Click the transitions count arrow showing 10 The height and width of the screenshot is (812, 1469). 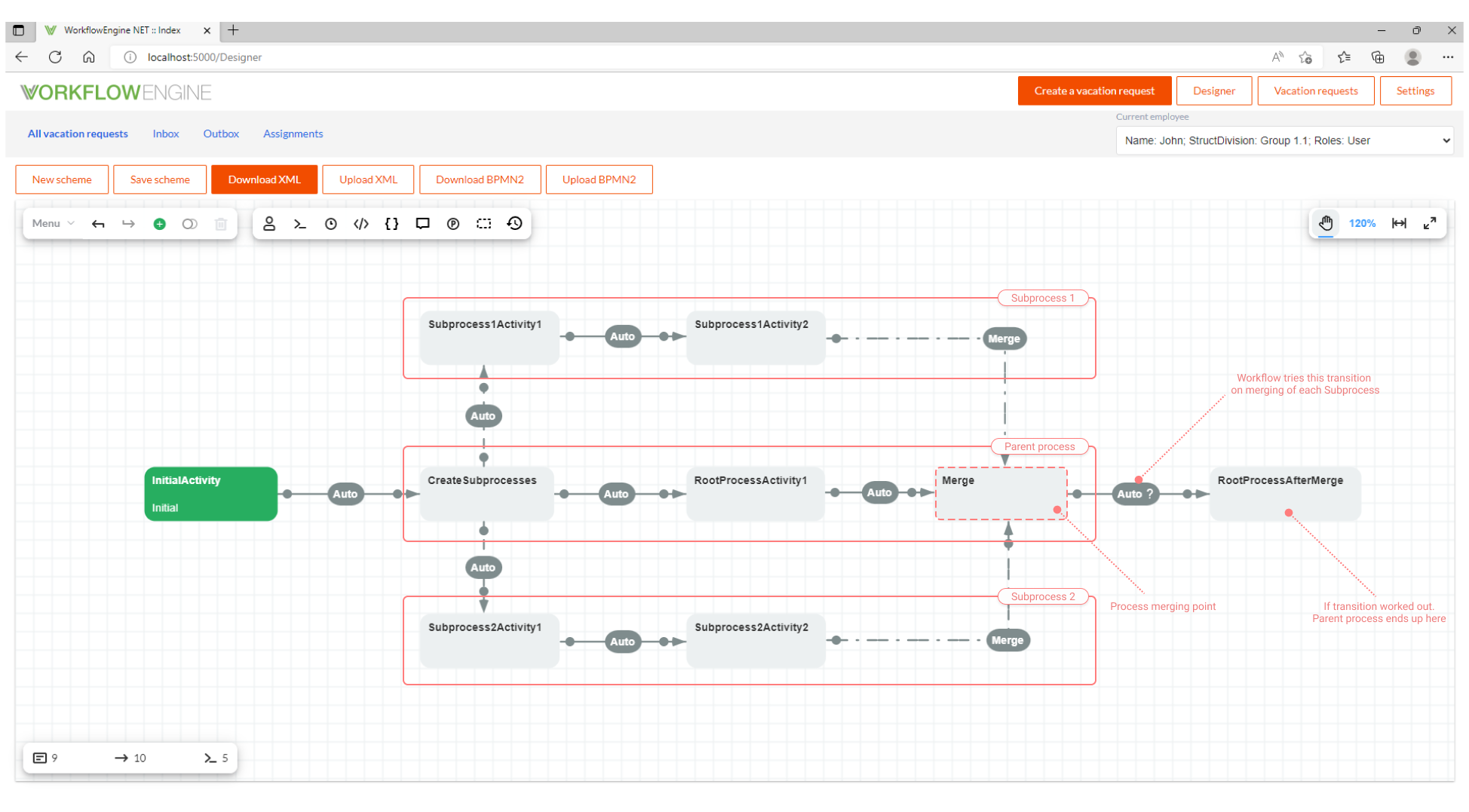point(121,758)
